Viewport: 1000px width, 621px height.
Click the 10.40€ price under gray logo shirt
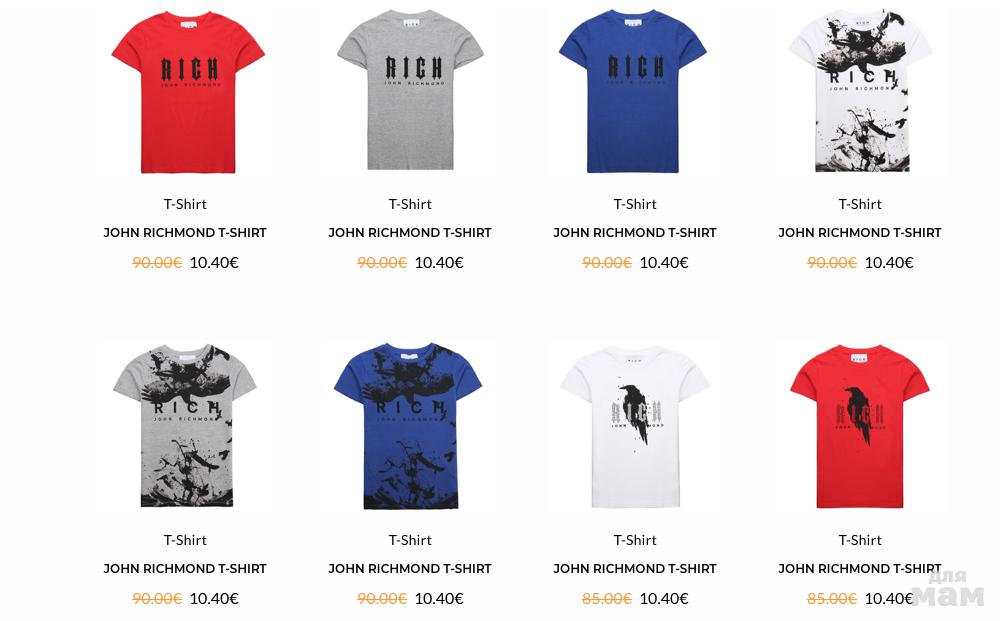tap(439, 263)
